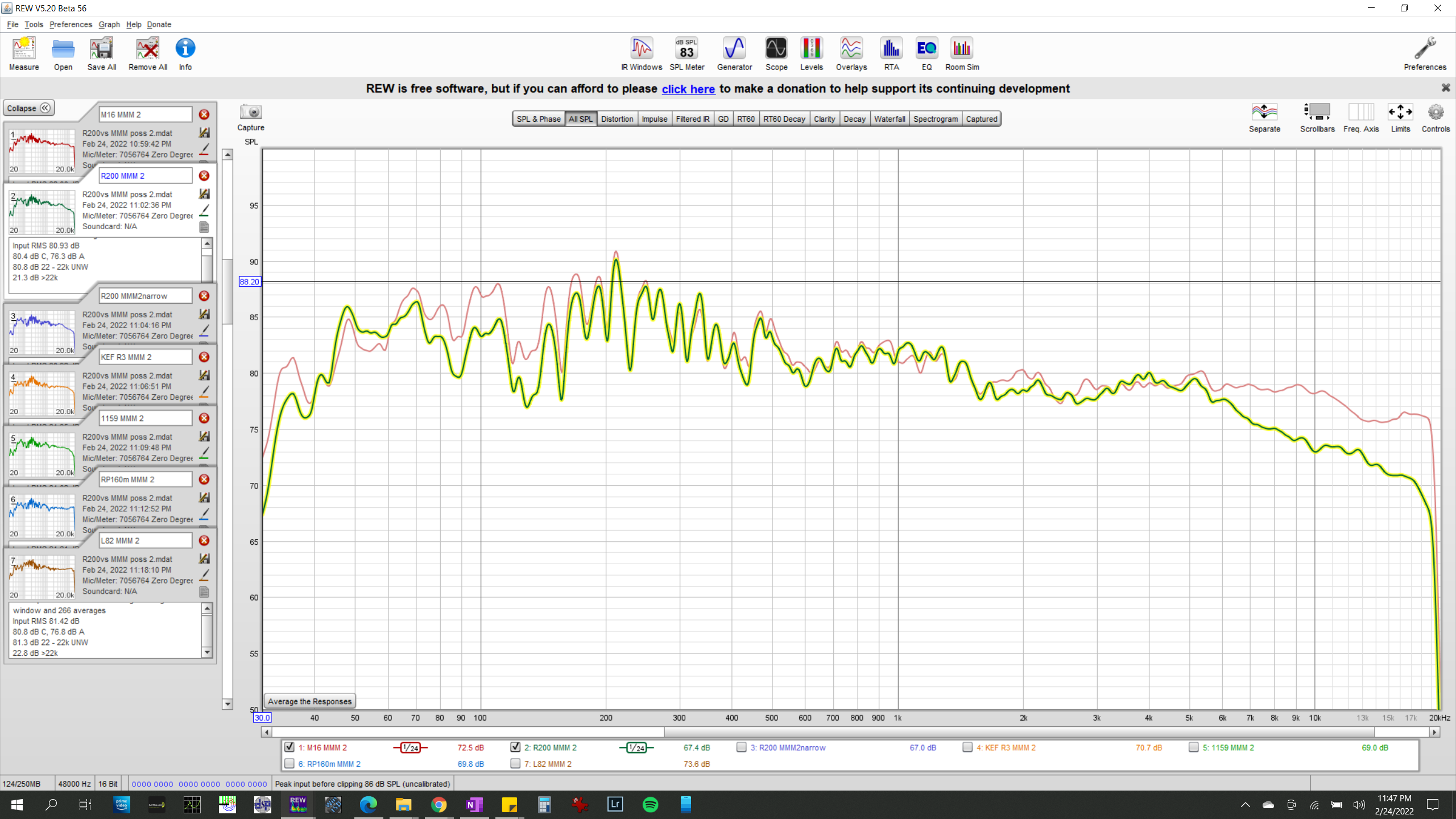This screenshot has height=819, width=1456.
Task: Edit the R200 MMM 2 name field
Action: (146, 176)
